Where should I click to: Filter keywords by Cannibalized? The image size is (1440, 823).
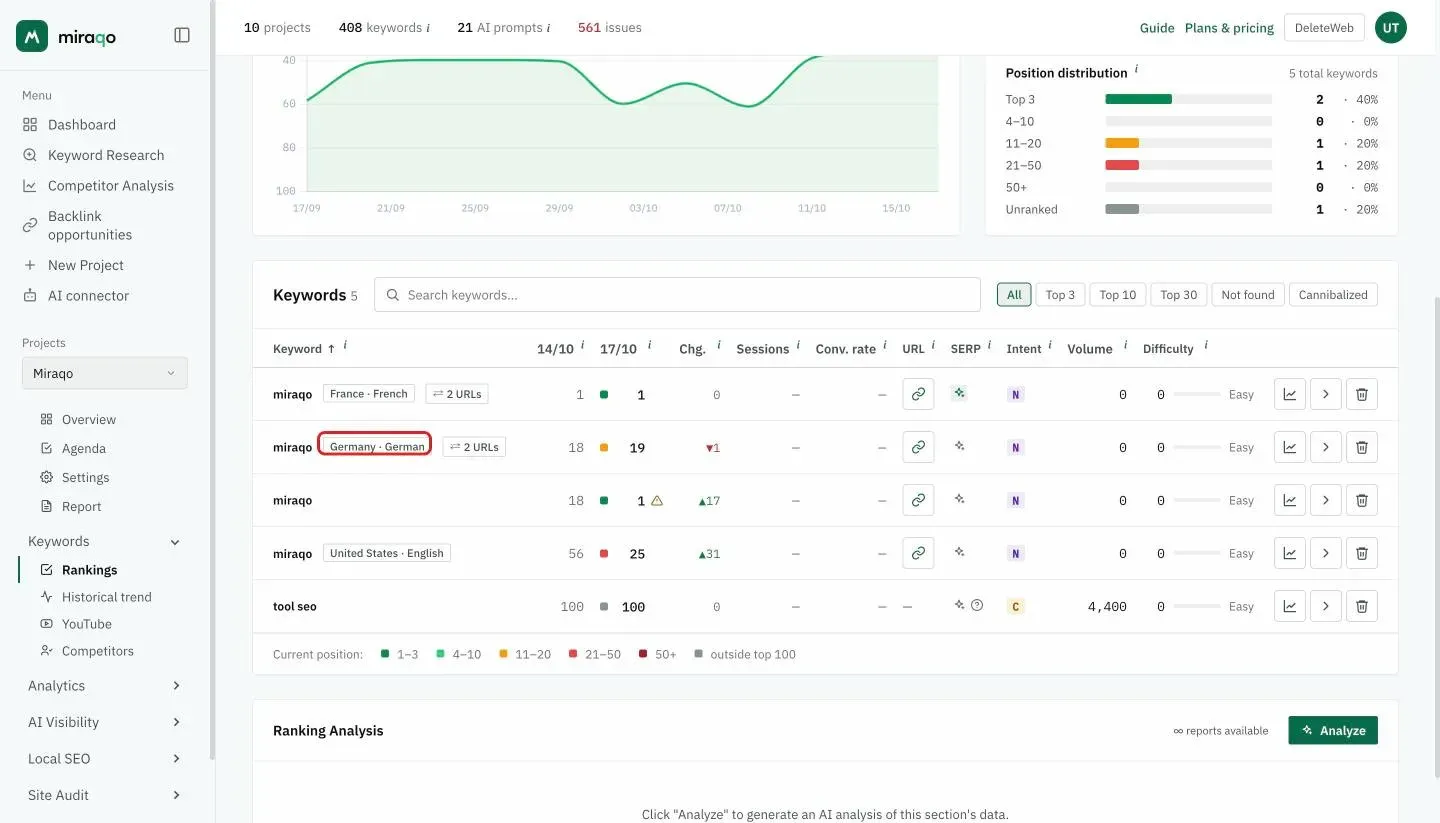(1333, 295)
